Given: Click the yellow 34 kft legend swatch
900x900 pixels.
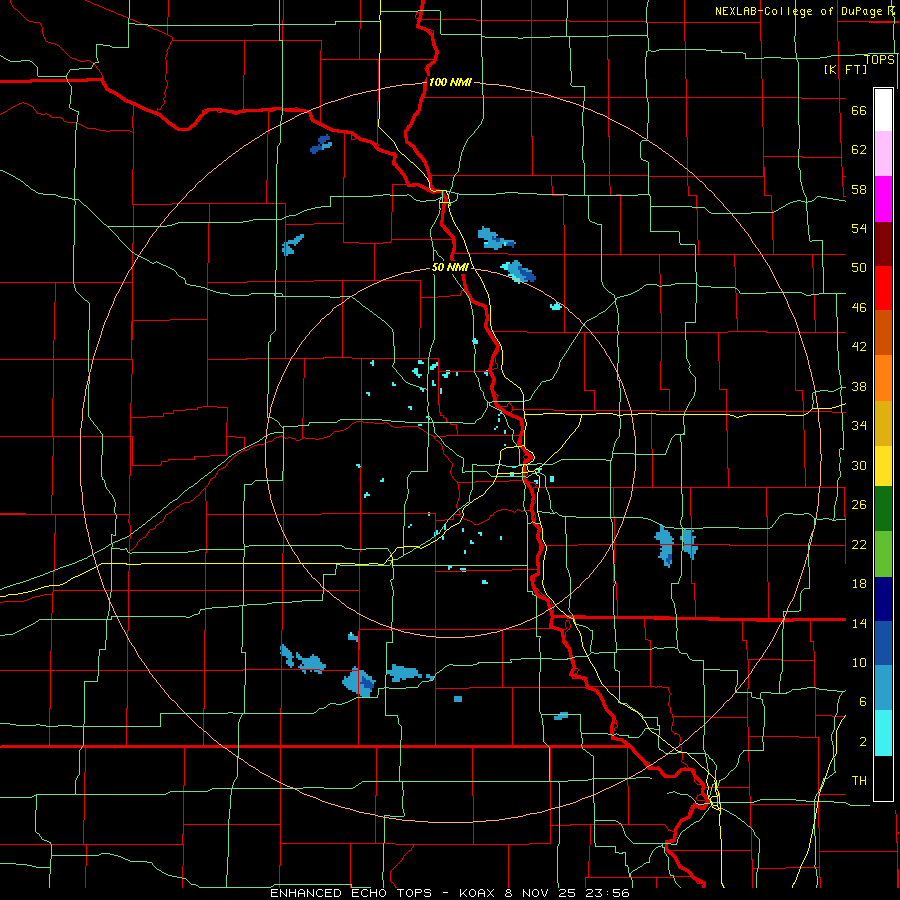Looking at the screenshot, I should pyautogui.click(x=883, y=466).
